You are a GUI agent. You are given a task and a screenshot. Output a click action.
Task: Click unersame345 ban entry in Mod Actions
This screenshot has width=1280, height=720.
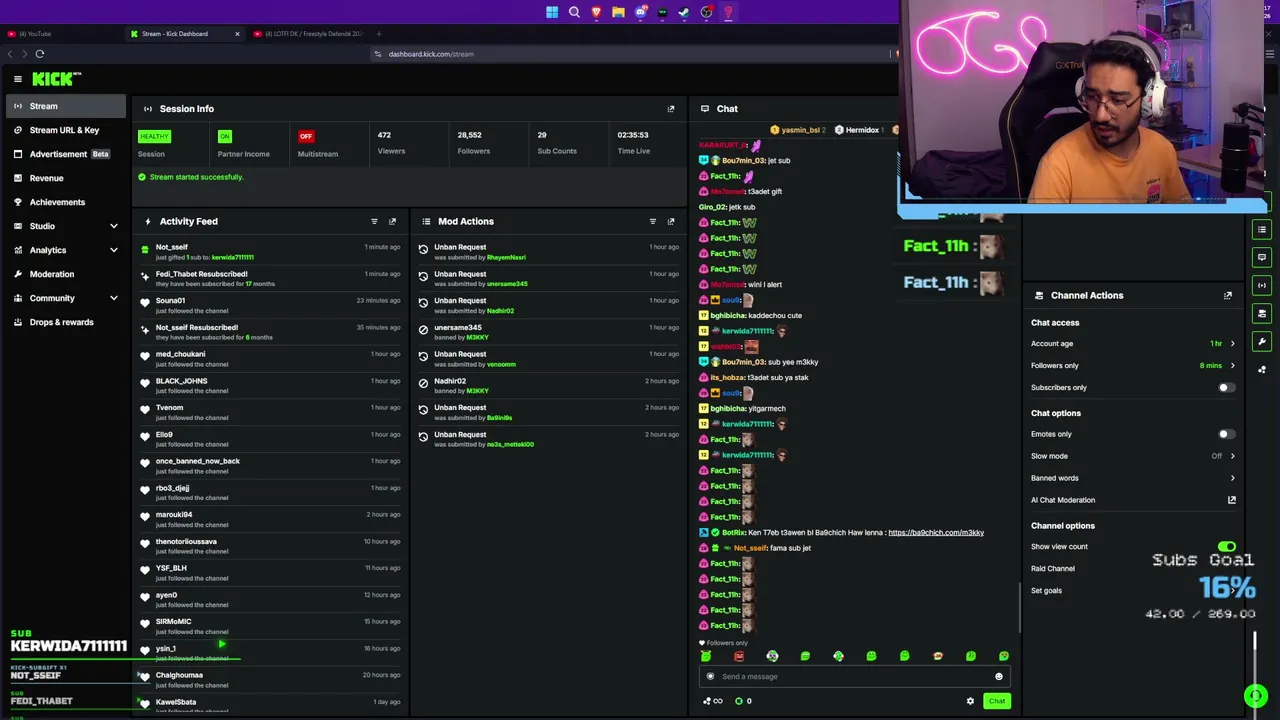(548, 332)
